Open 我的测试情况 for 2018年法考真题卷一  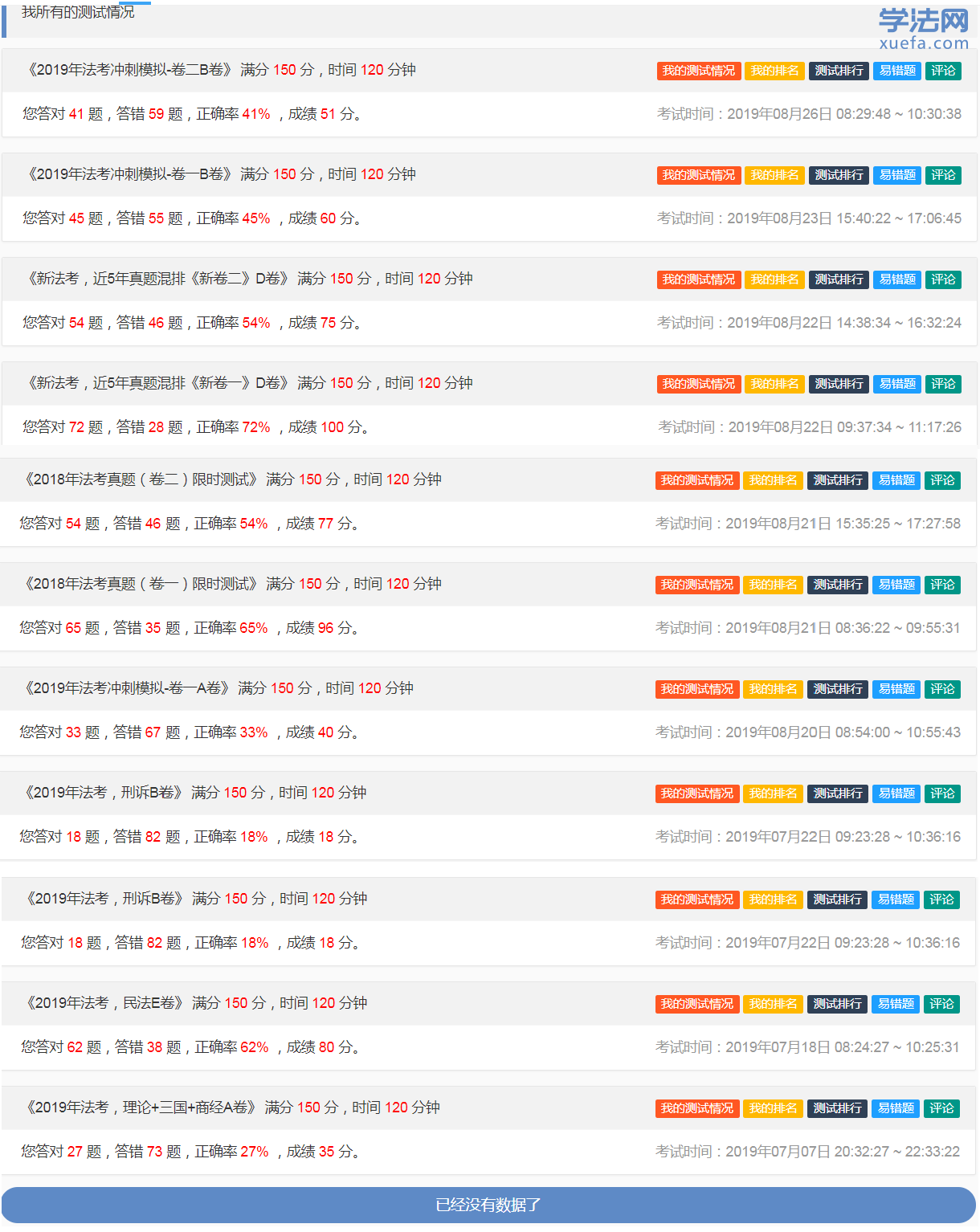697,585
